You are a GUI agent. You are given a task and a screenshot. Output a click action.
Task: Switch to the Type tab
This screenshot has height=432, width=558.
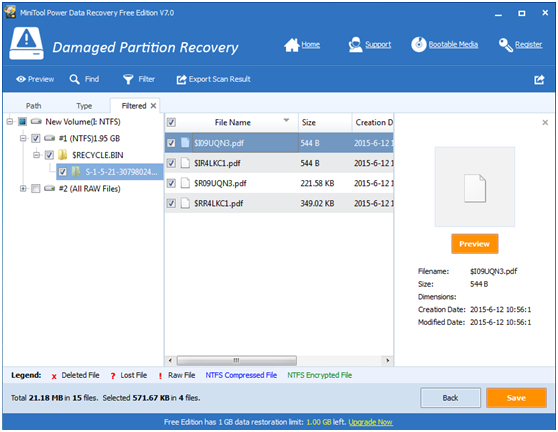pyautogui.click(x=84, y=106)
